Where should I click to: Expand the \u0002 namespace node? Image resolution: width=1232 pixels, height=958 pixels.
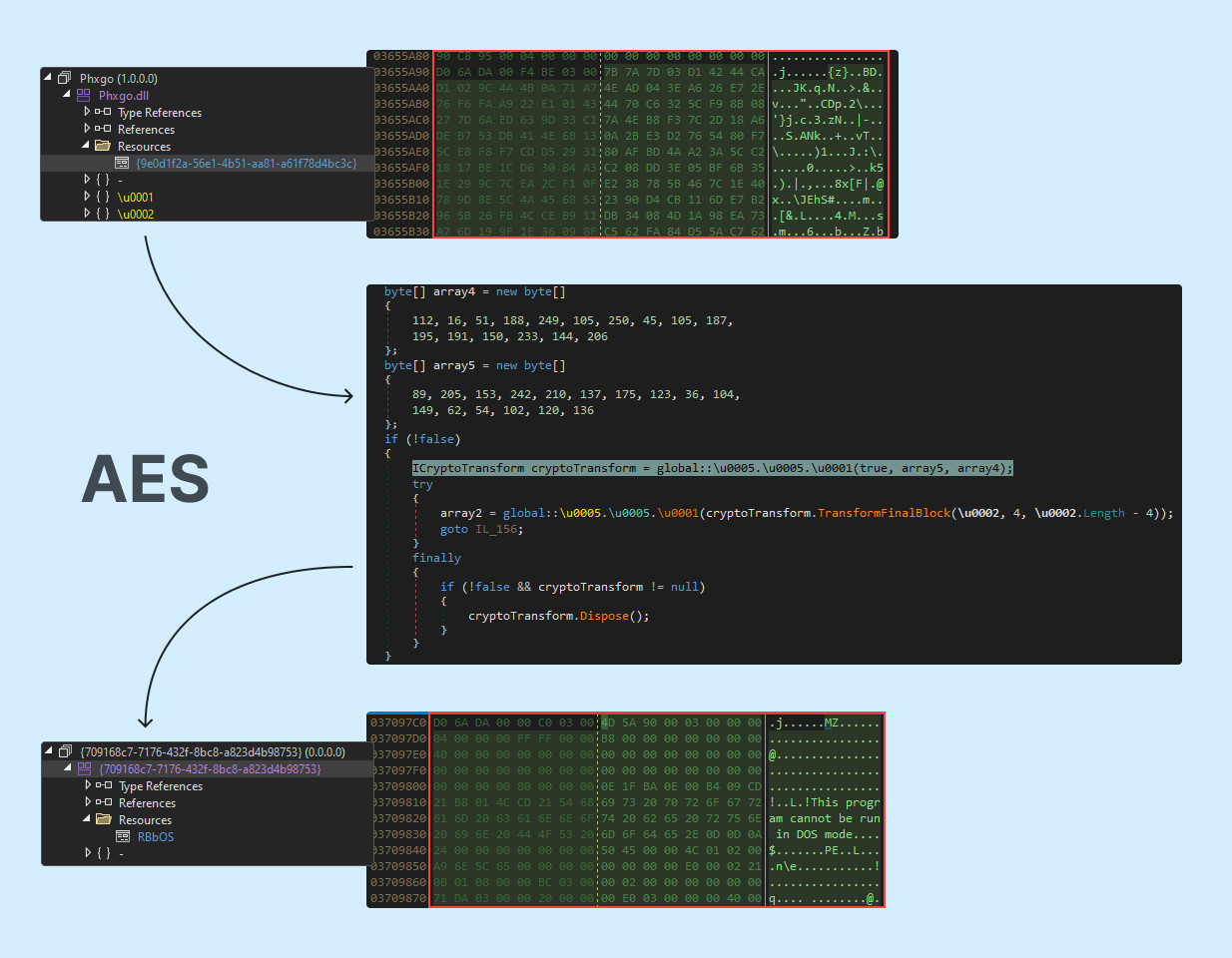point(87,214)
